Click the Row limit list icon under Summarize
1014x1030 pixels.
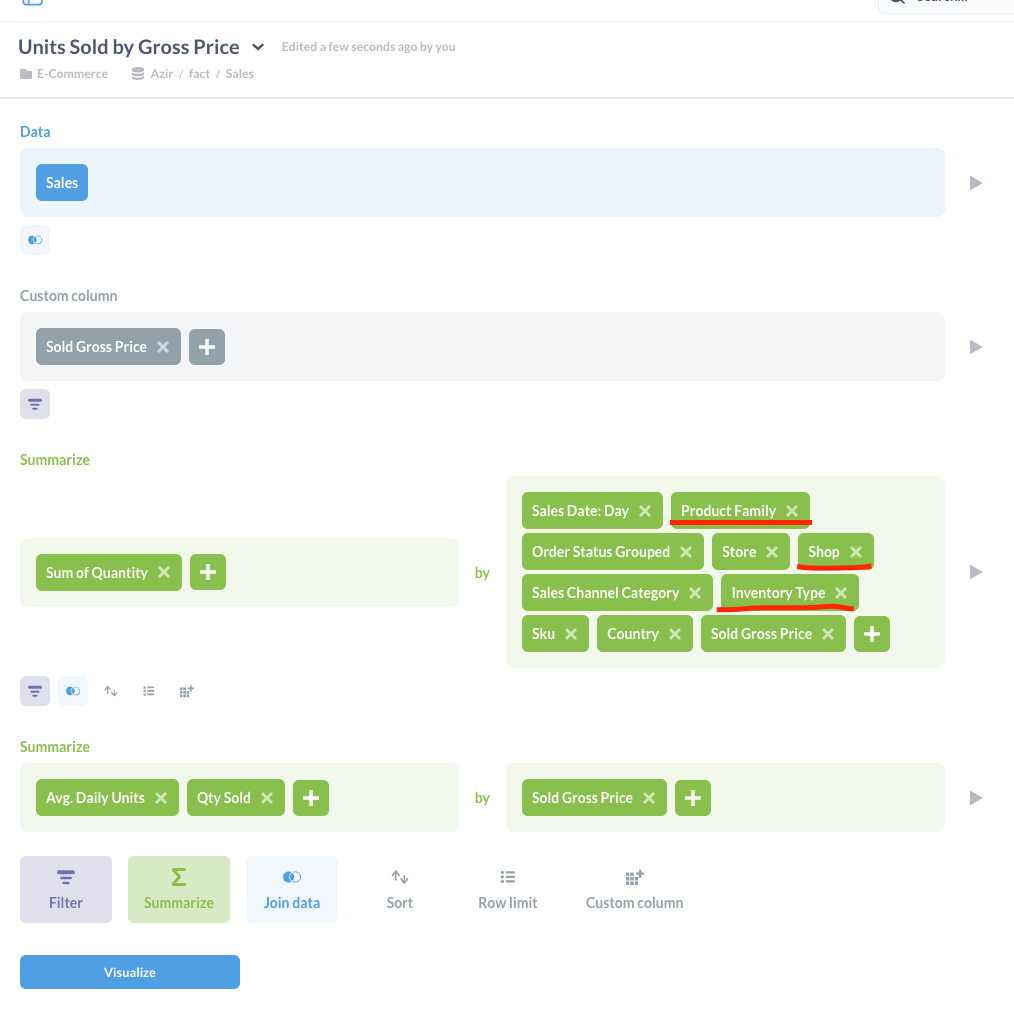148,691
